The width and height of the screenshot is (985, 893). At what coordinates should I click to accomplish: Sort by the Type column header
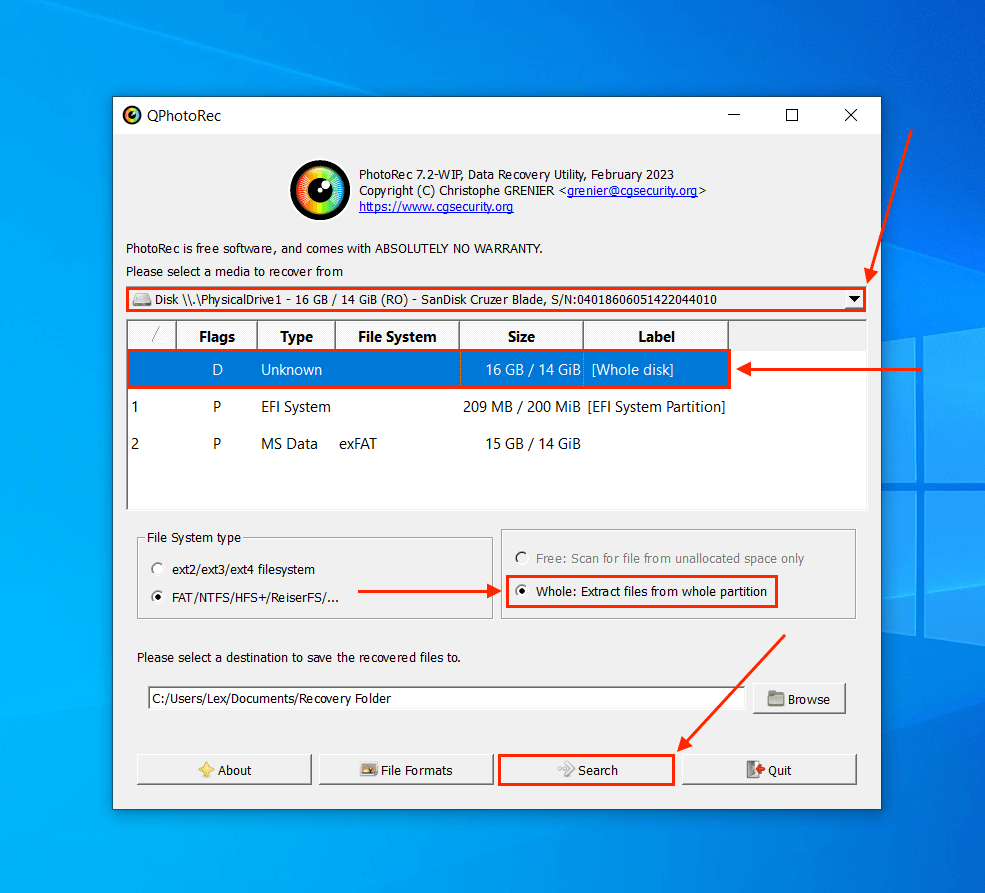tap(297, 337)
